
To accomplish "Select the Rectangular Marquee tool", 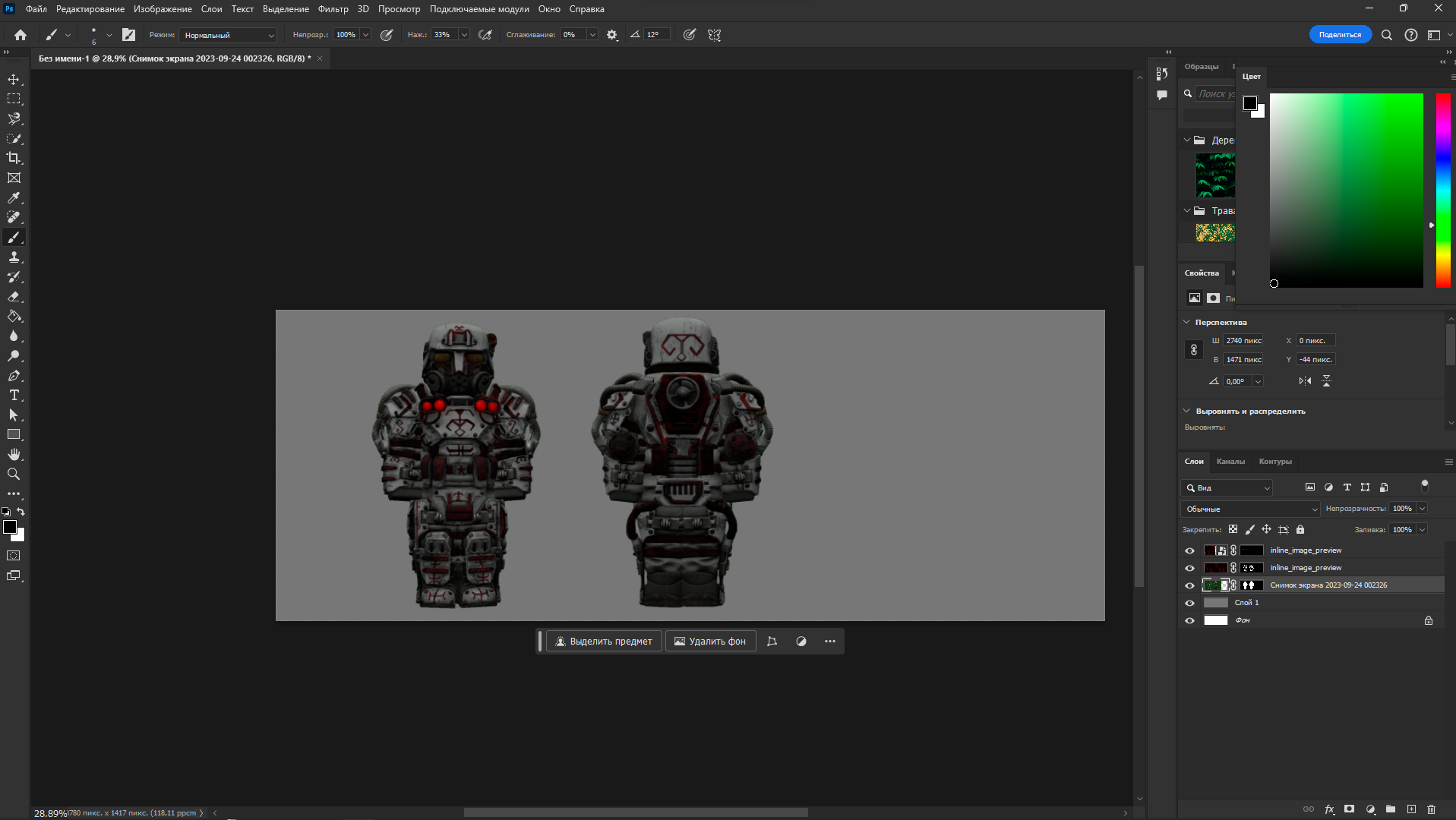I will click(14, 99).
